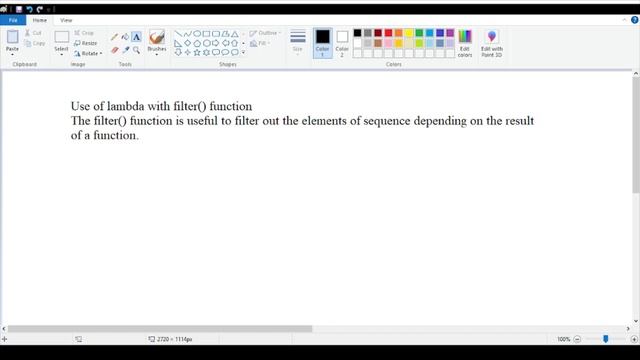Pick the purple color swatch
640x360 pixels.
click(x=450, y=33)
